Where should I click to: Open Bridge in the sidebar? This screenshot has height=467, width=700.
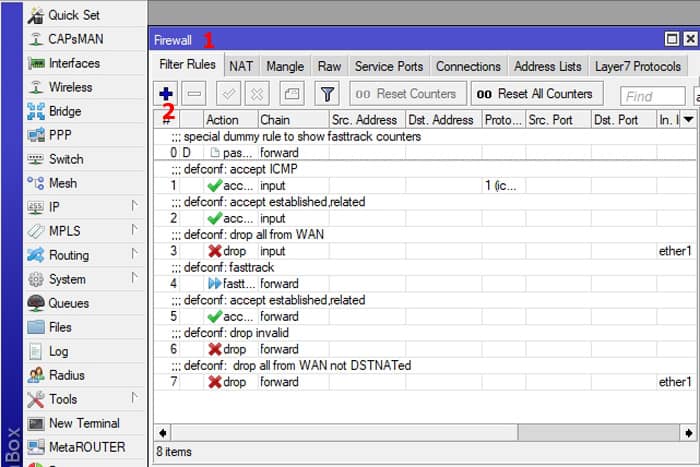(x=84, y=111)
